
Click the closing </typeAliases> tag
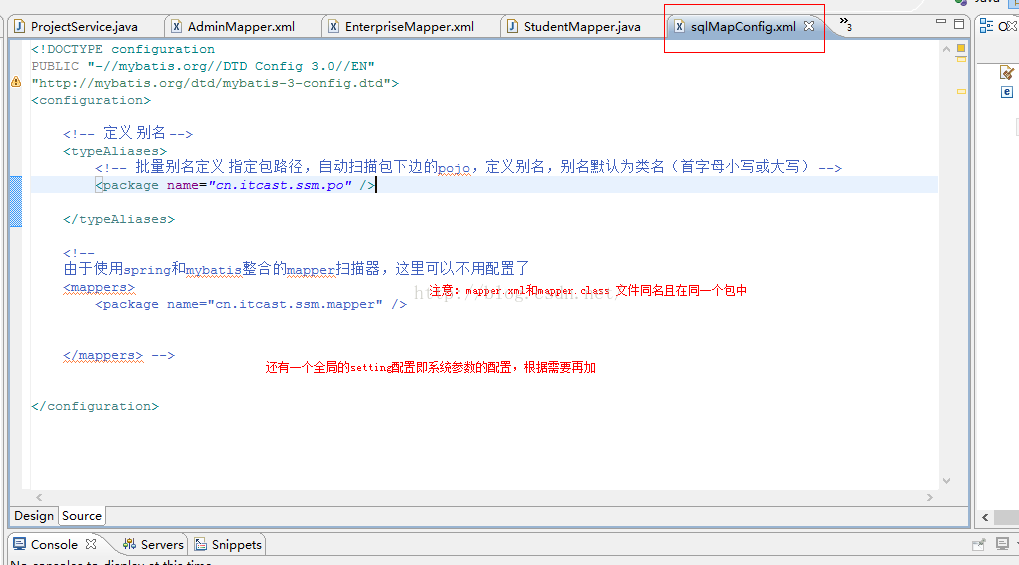tap(119, 219)
